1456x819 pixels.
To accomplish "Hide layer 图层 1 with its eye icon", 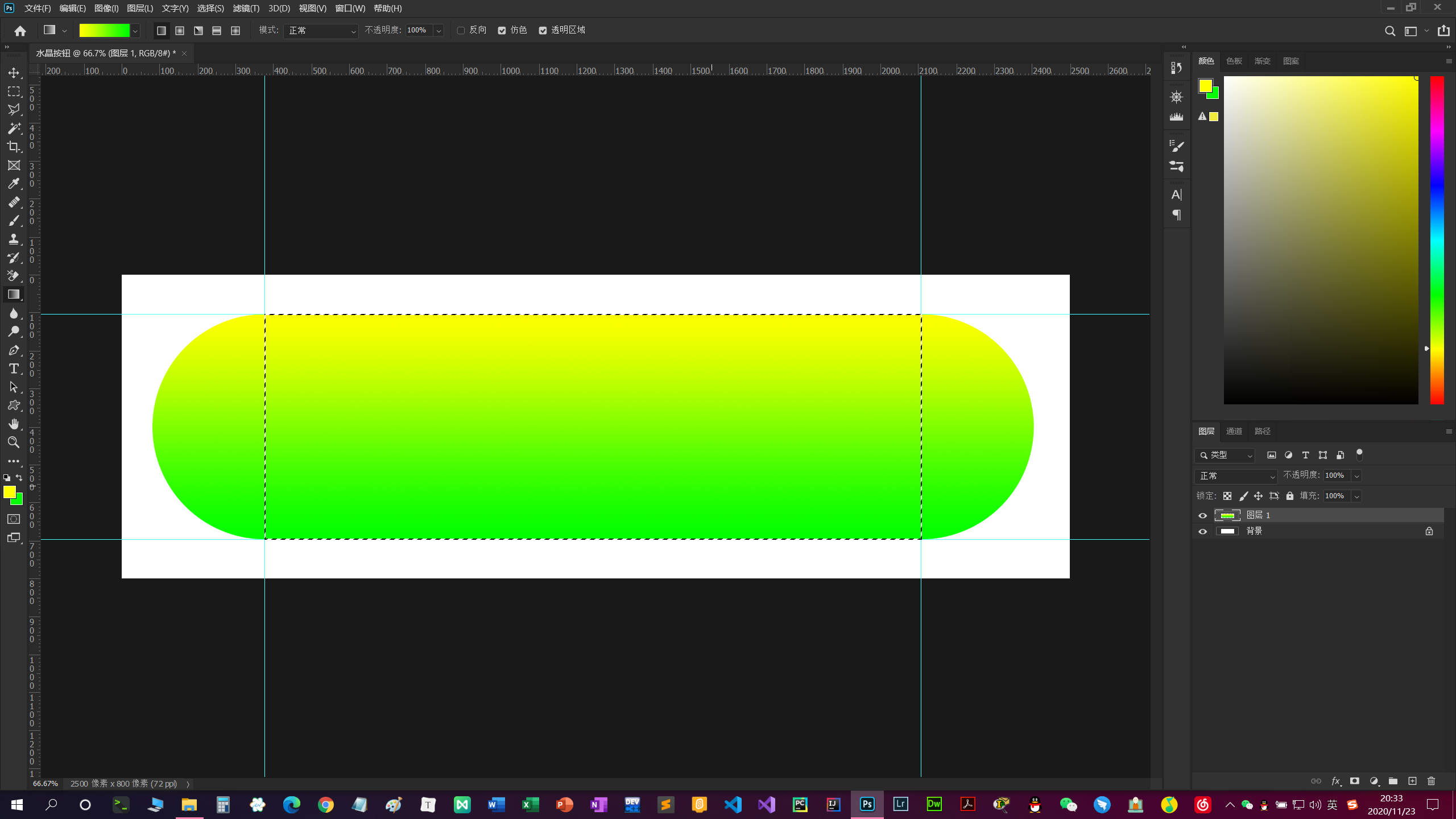I will [1202, 515].
